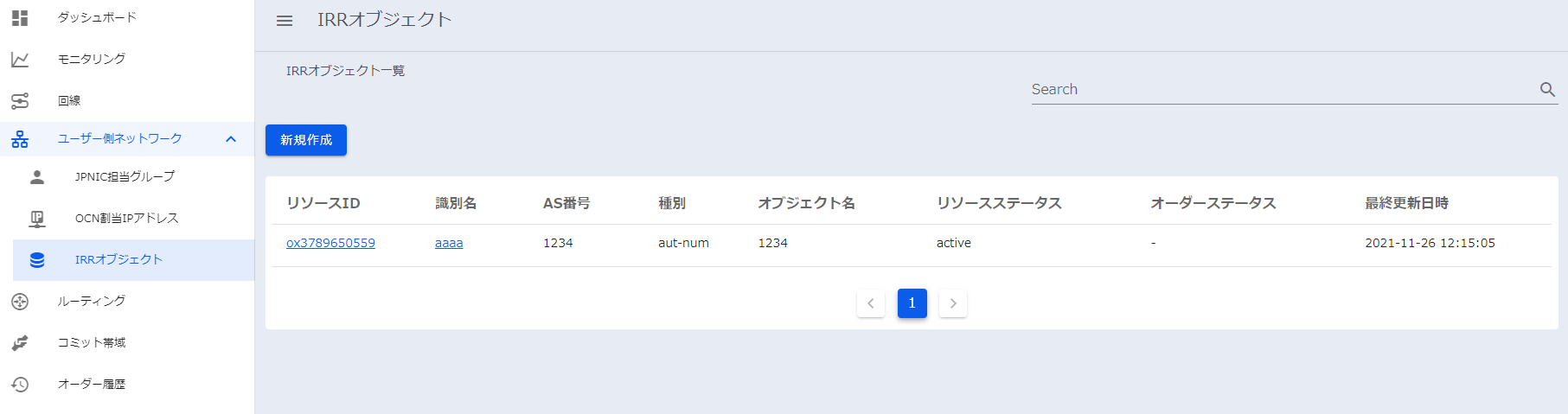The width and height of the screenshot is (1568, 414).
Task: Click the magnifier search icon
Action: pos(1547,90)
